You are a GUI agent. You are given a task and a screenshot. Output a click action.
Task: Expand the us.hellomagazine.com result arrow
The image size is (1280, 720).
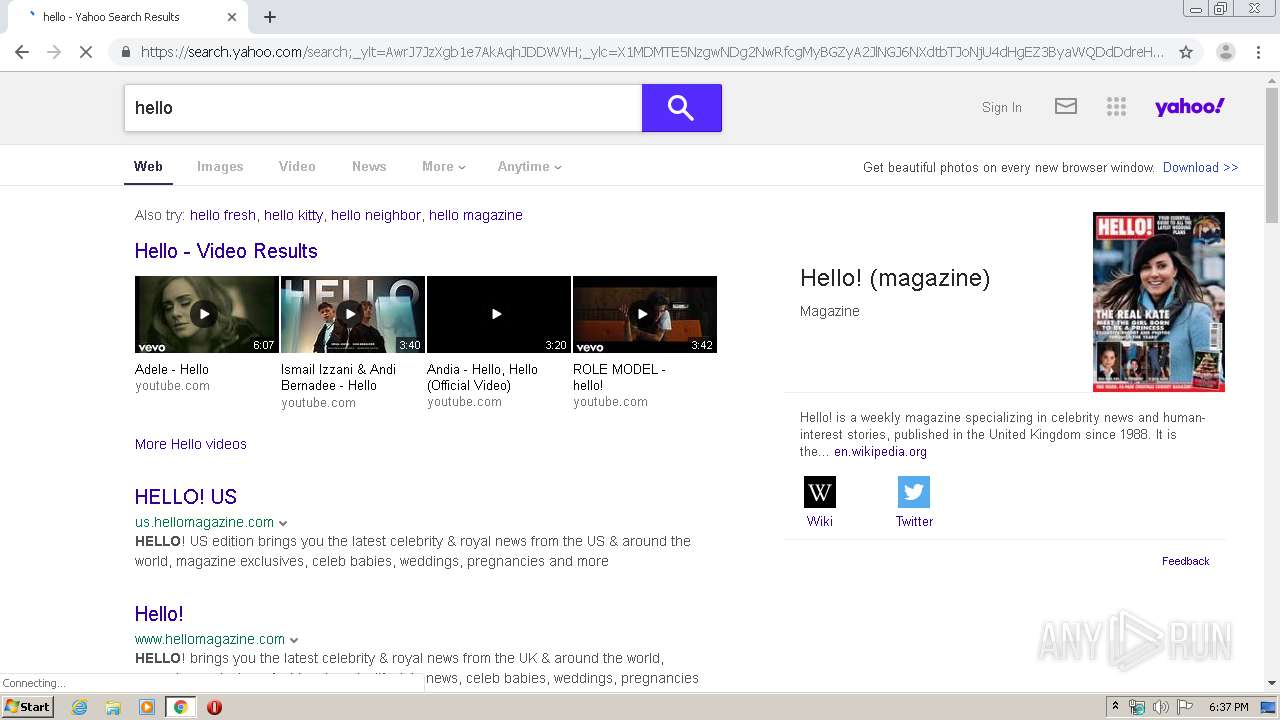coord(283,523)
